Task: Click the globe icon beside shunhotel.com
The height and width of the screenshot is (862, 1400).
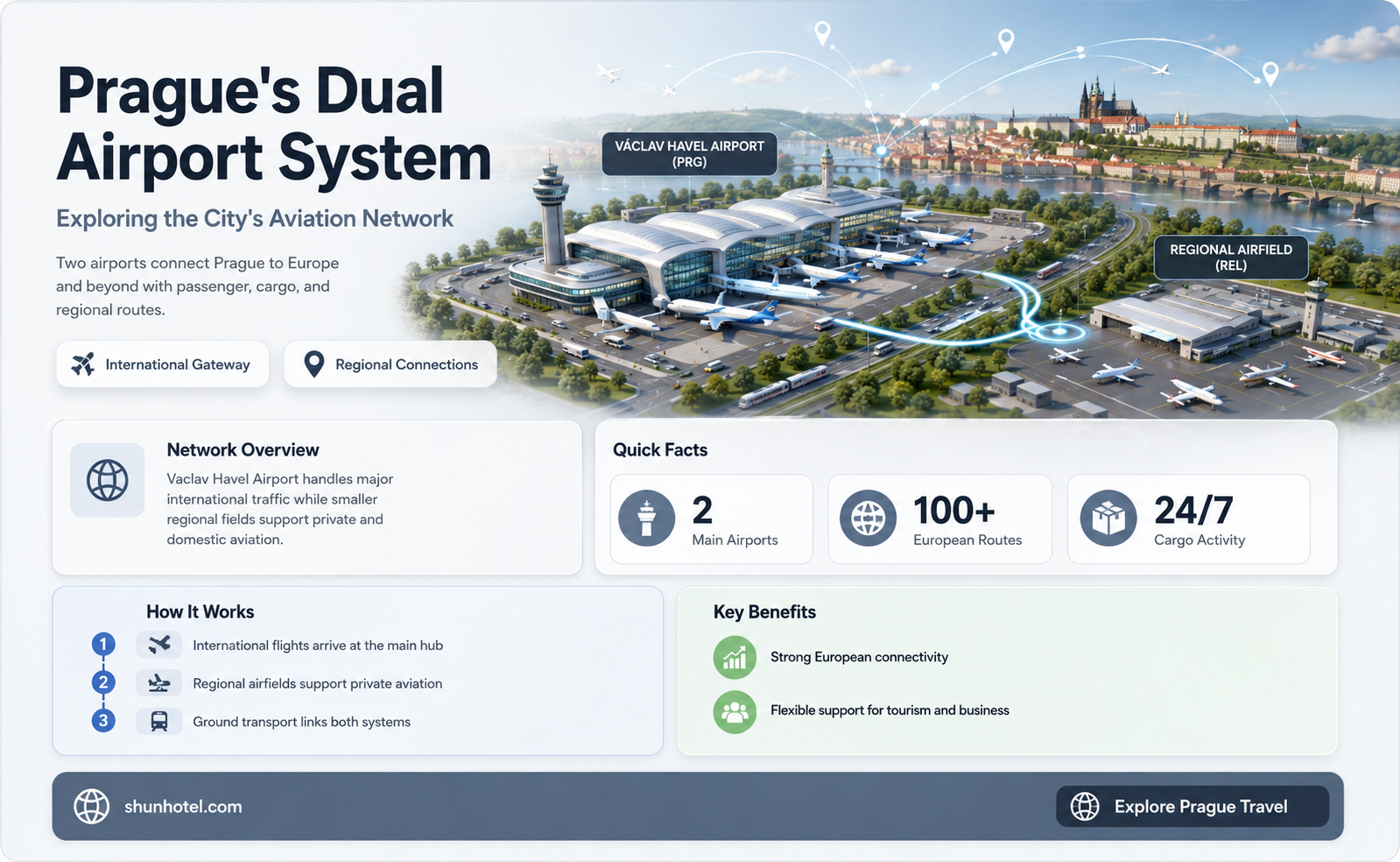Action: tap(92, 806)
